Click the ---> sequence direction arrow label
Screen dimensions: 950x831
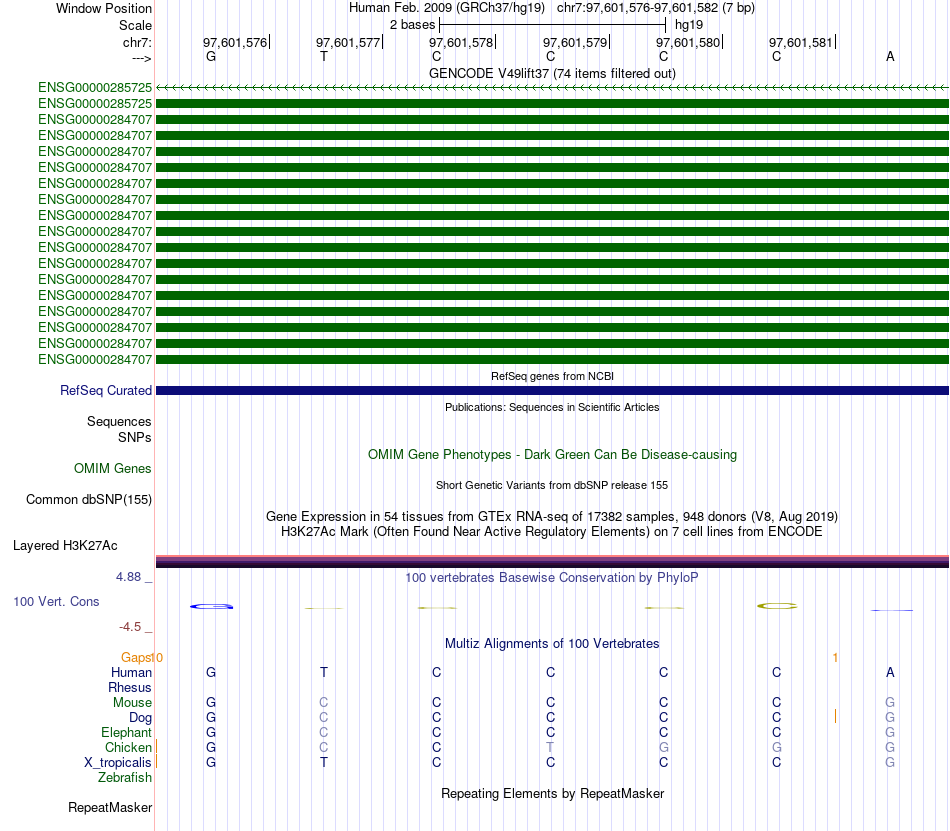point(141,59)
